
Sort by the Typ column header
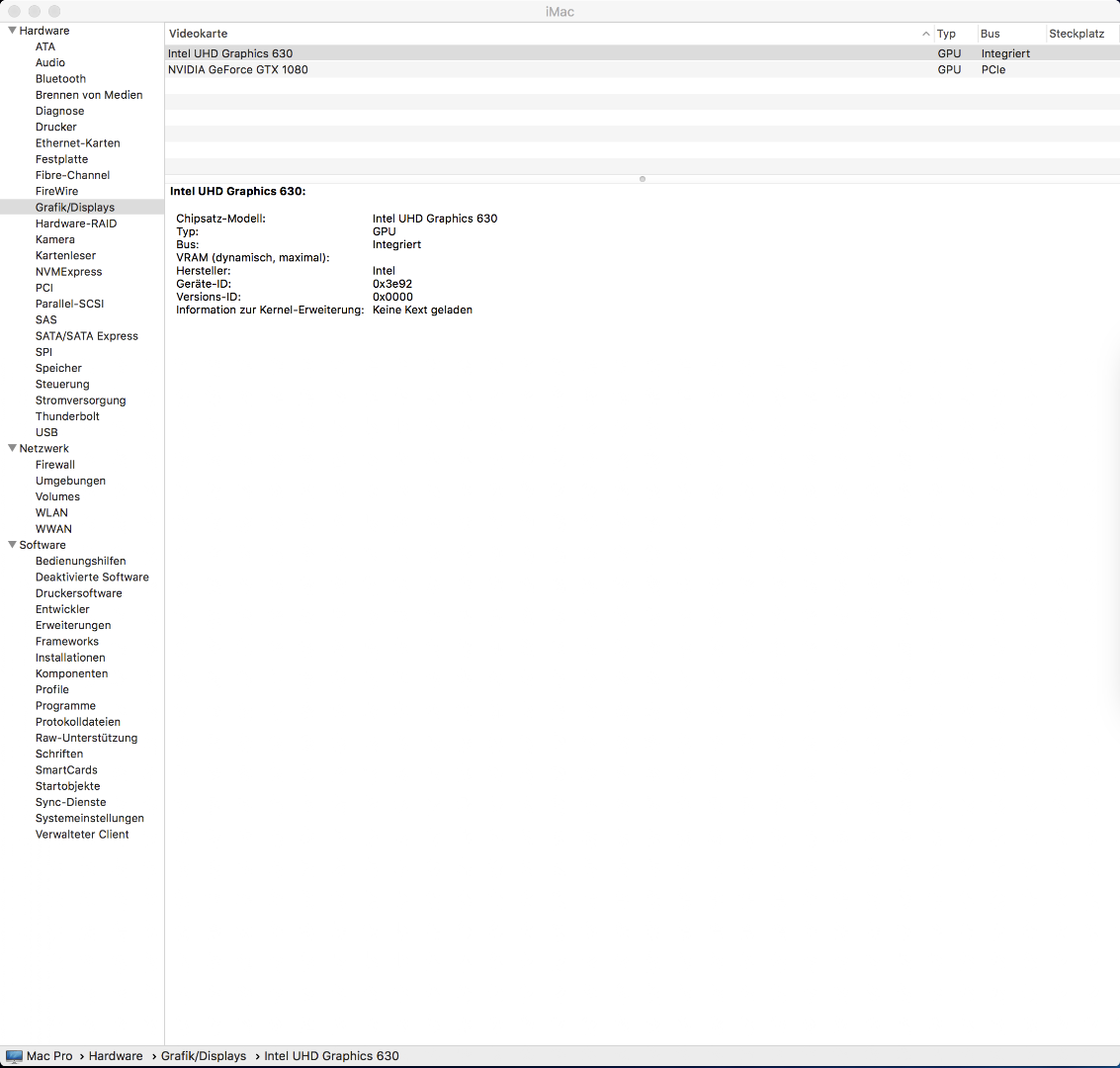(x=946, y=34)
